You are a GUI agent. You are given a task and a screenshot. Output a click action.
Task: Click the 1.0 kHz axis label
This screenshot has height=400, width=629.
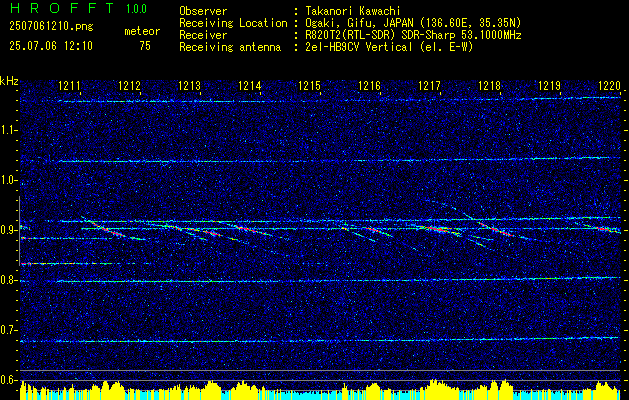pyautogui.click(x=9, y=180)
